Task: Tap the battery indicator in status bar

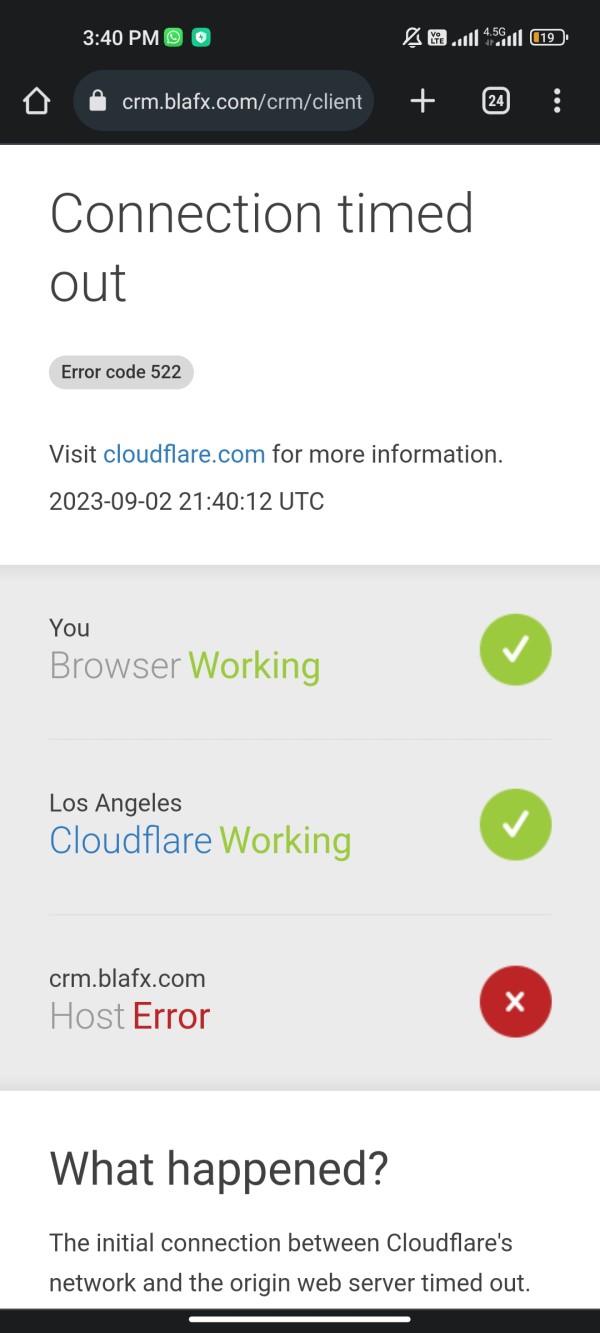Action: [x=549, y=38]
